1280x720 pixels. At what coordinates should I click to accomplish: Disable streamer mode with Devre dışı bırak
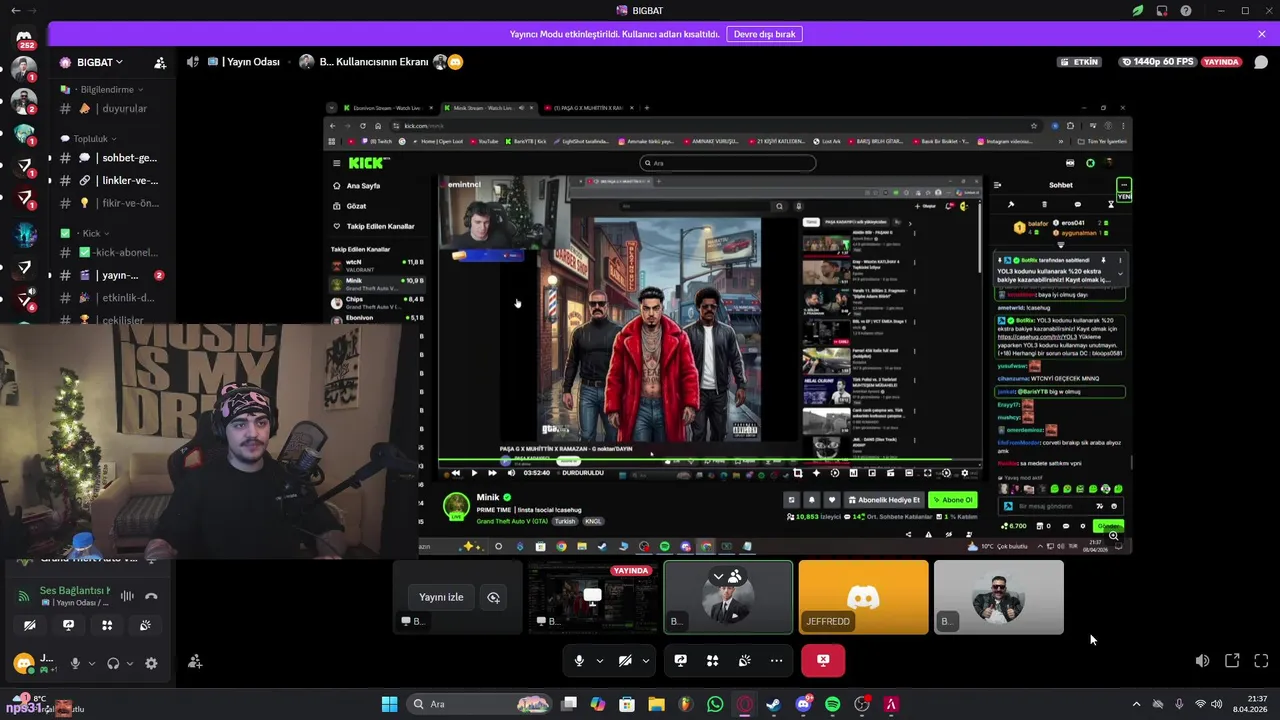765,34
